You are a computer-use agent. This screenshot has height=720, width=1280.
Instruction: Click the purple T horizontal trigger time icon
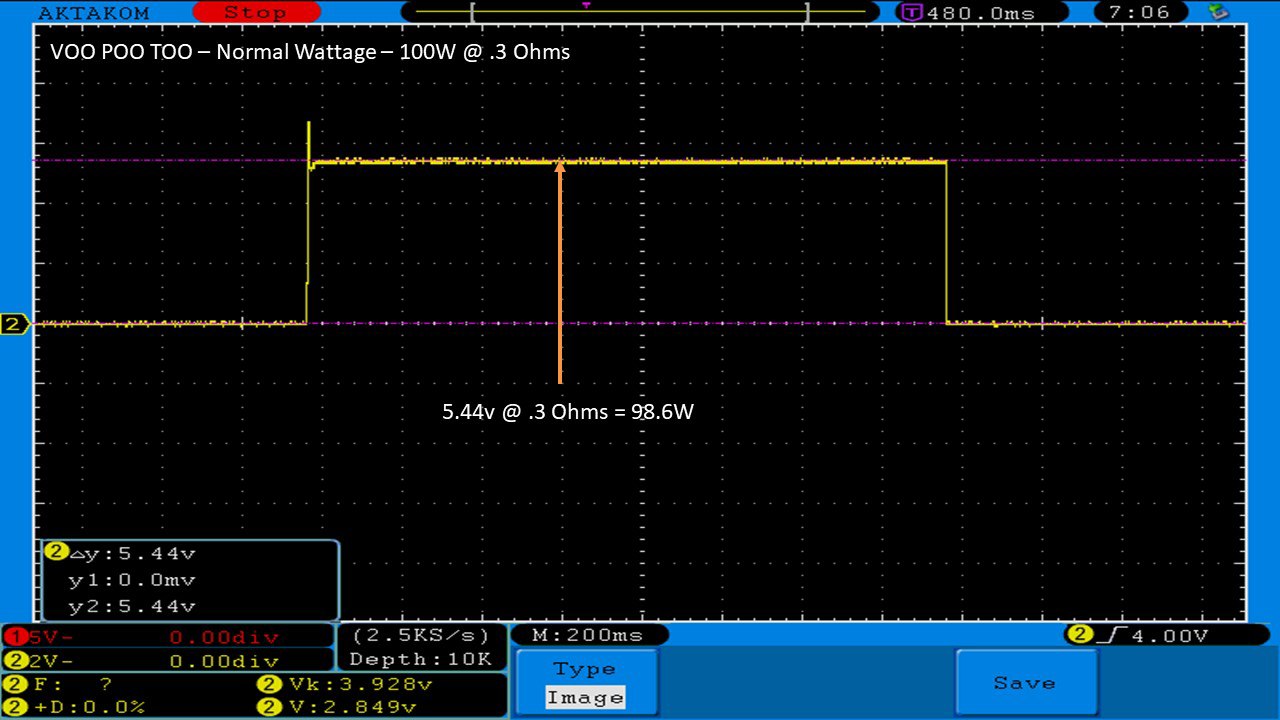[x=911, y=13]
